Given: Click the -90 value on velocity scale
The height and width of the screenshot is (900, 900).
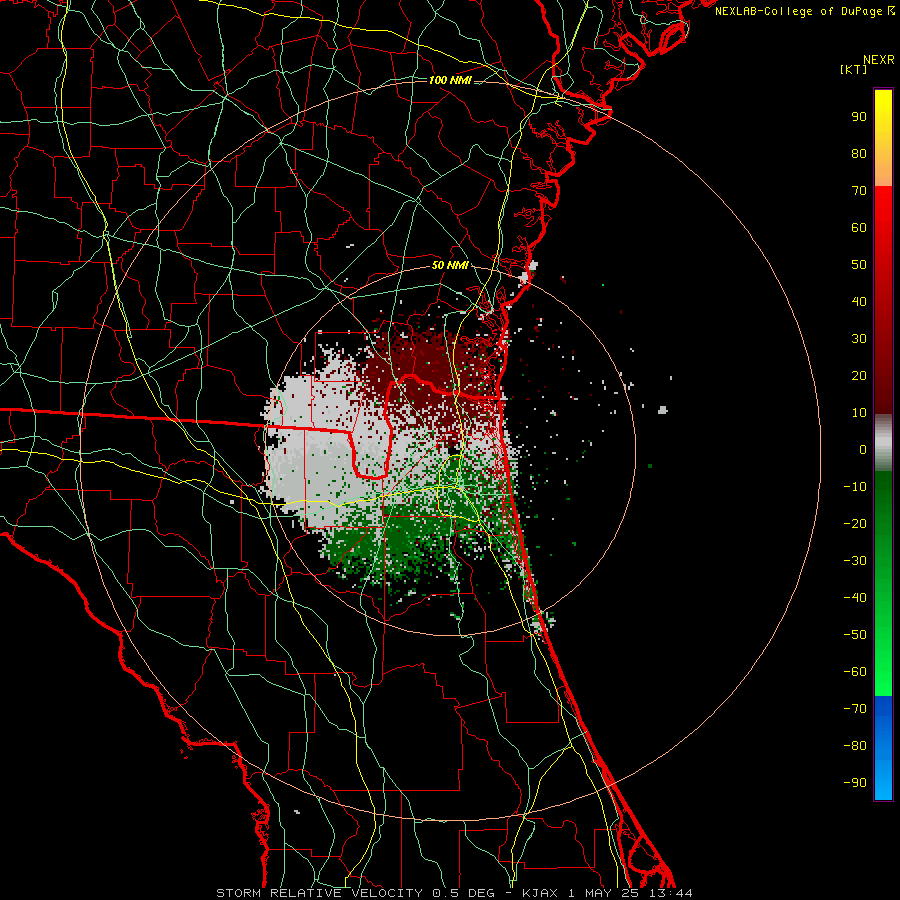Looking at the screenshot, I should [x=855, y=783].
